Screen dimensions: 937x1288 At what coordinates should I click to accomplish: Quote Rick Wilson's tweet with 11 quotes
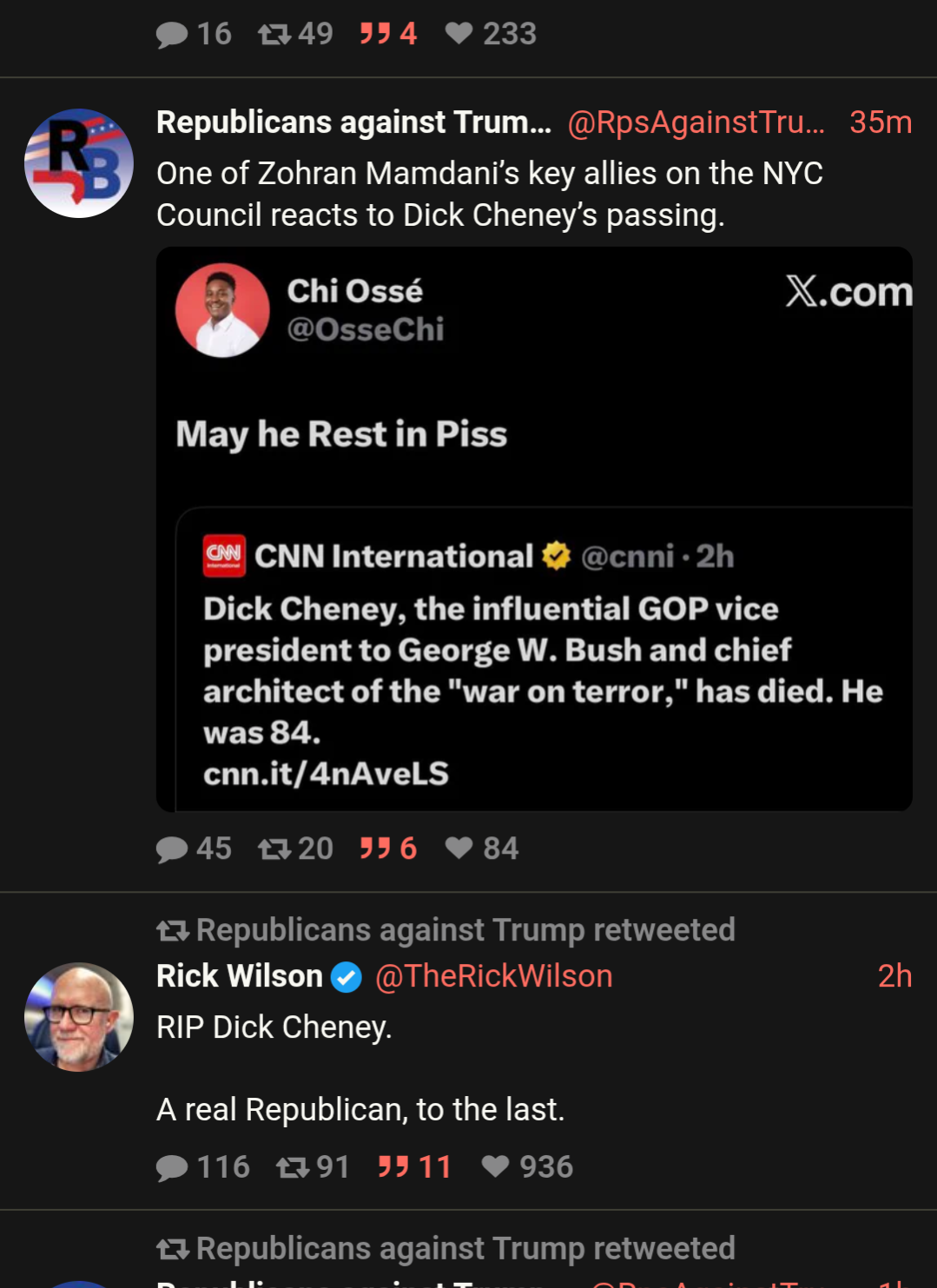(393, 1167)
